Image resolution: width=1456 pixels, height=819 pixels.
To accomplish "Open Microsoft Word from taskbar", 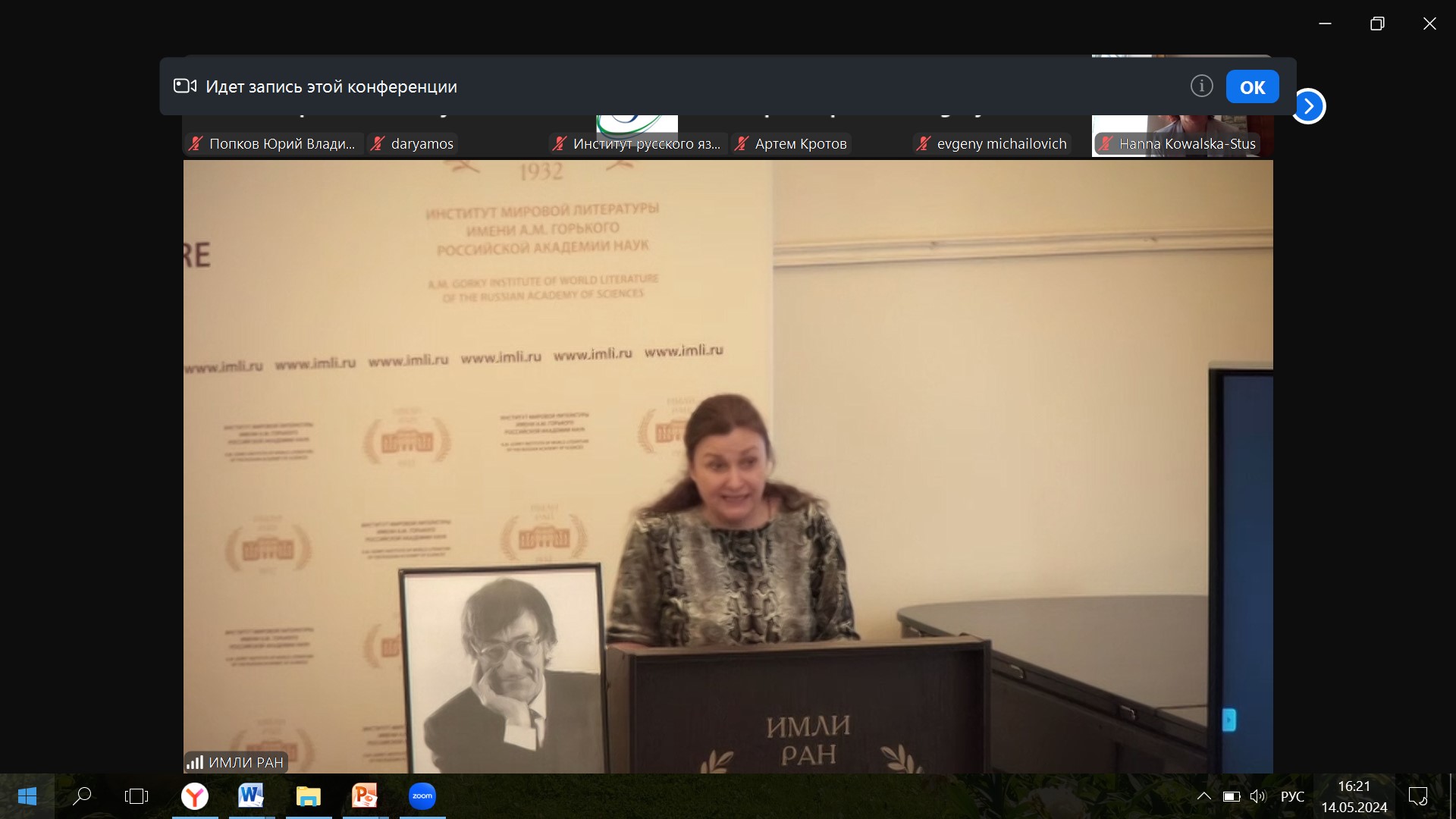I will [251, 796].
